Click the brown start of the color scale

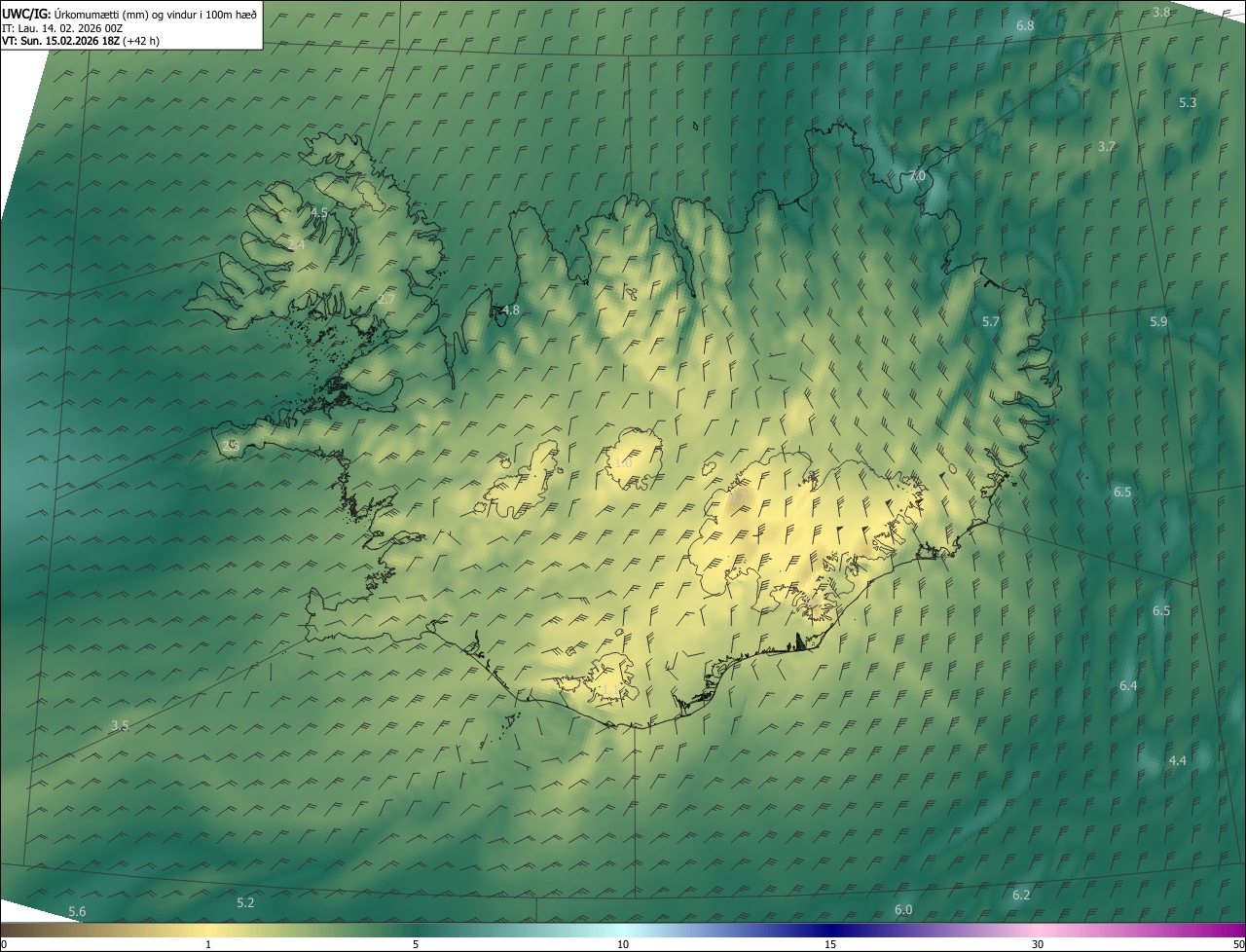tap(19, 931)
